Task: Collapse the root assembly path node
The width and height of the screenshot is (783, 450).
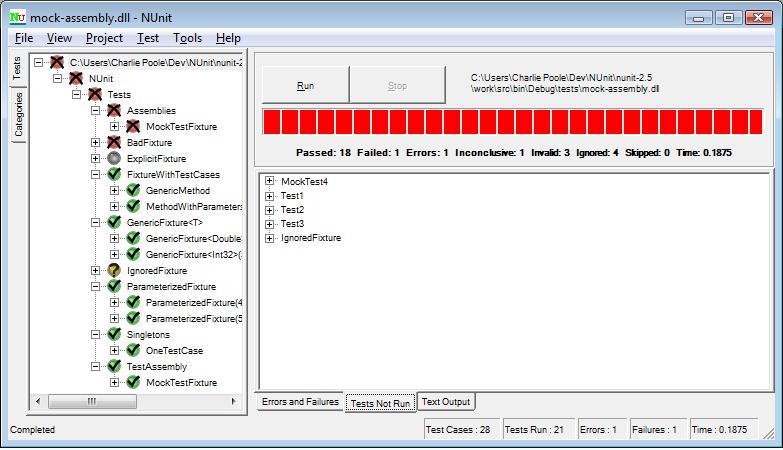Action: click(38, 62)
